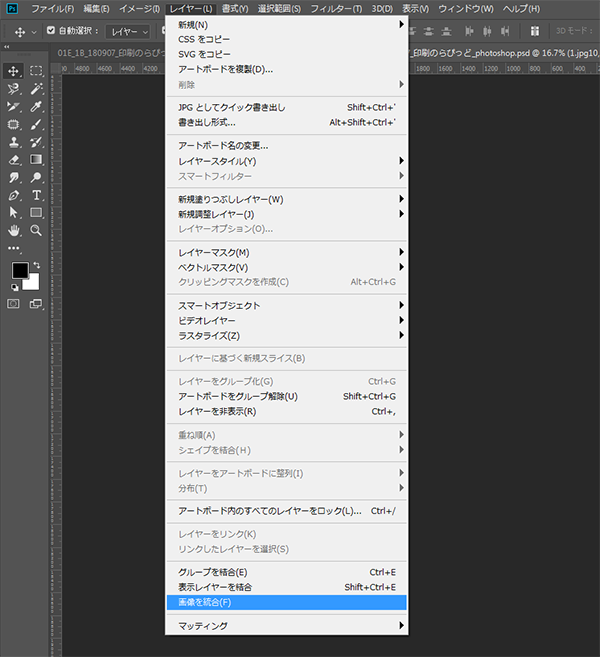Choose the Clone Stamp tool

14,142
